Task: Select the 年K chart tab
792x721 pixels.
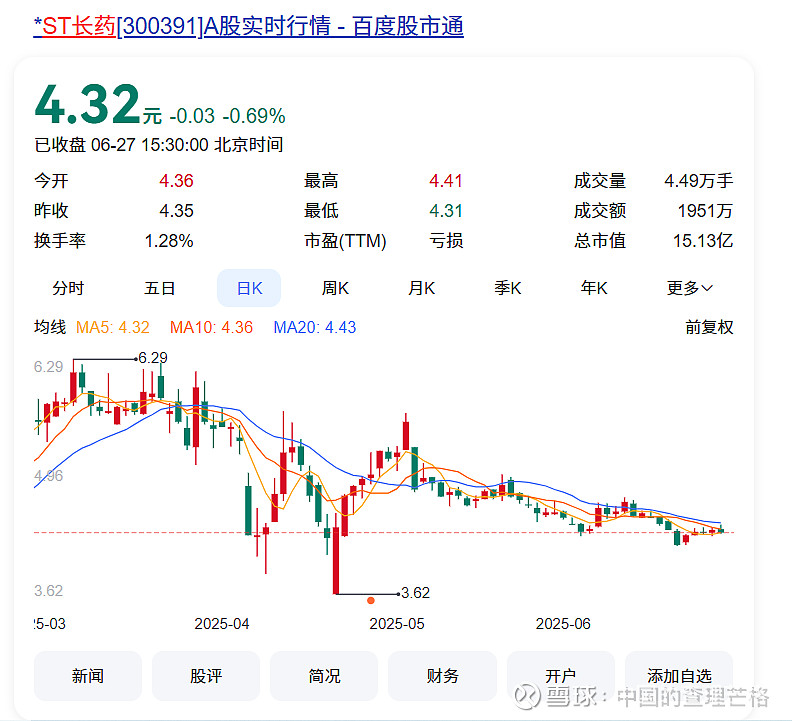Action: pos(594,288)
